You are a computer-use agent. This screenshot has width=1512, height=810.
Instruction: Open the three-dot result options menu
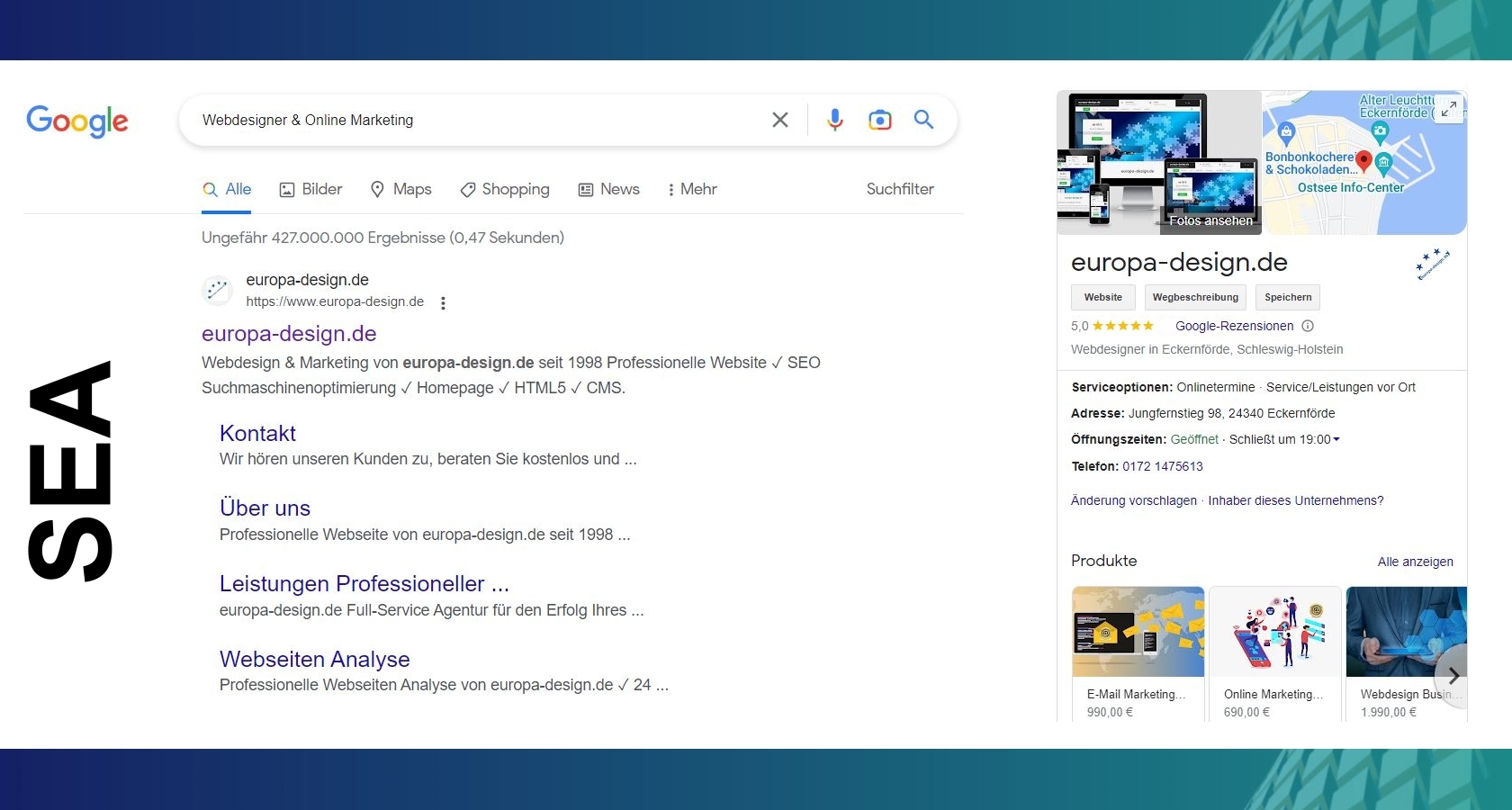[443, 303]
